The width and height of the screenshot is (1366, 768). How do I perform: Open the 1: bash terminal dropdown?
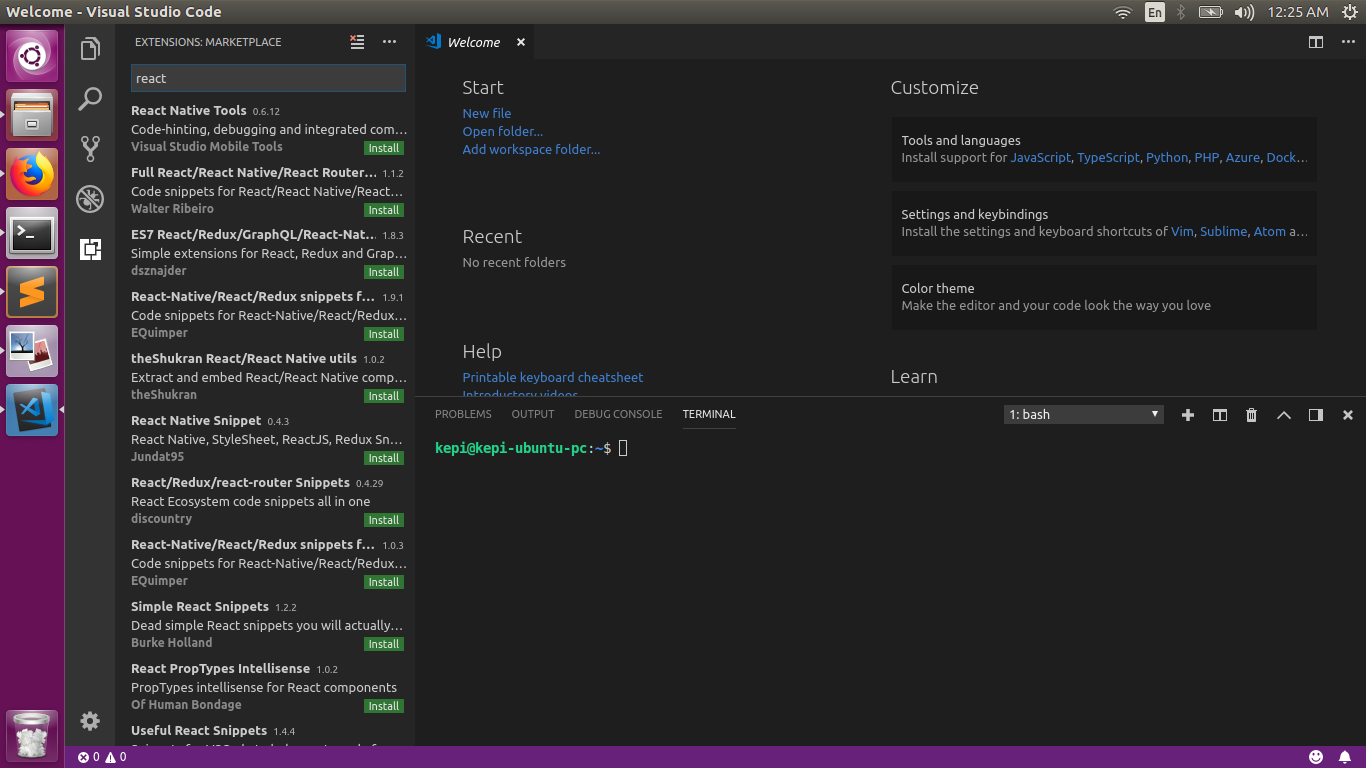click(1084, 414)
